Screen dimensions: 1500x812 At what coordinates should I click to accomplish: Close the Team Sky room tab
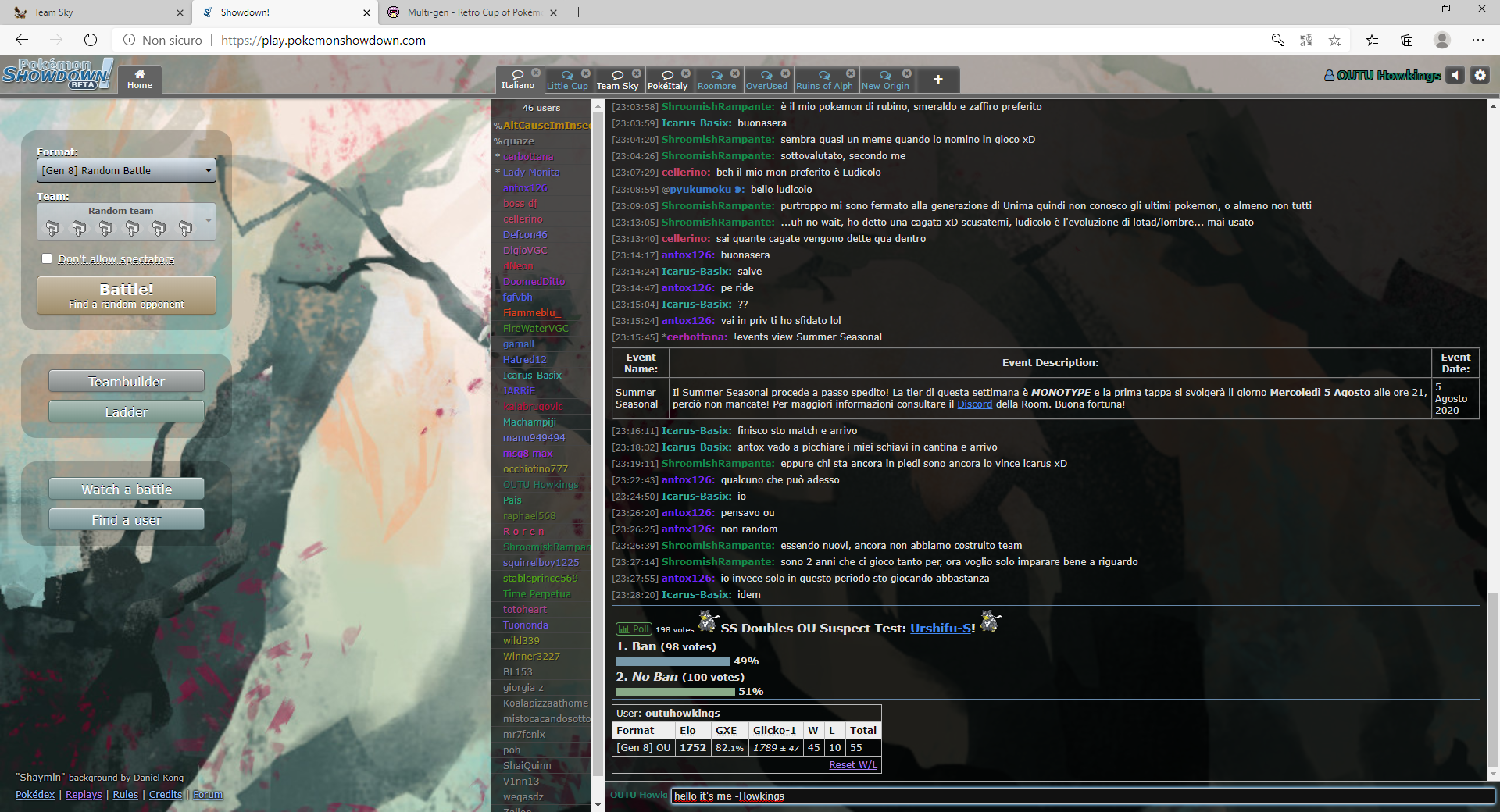coord(637,73)
